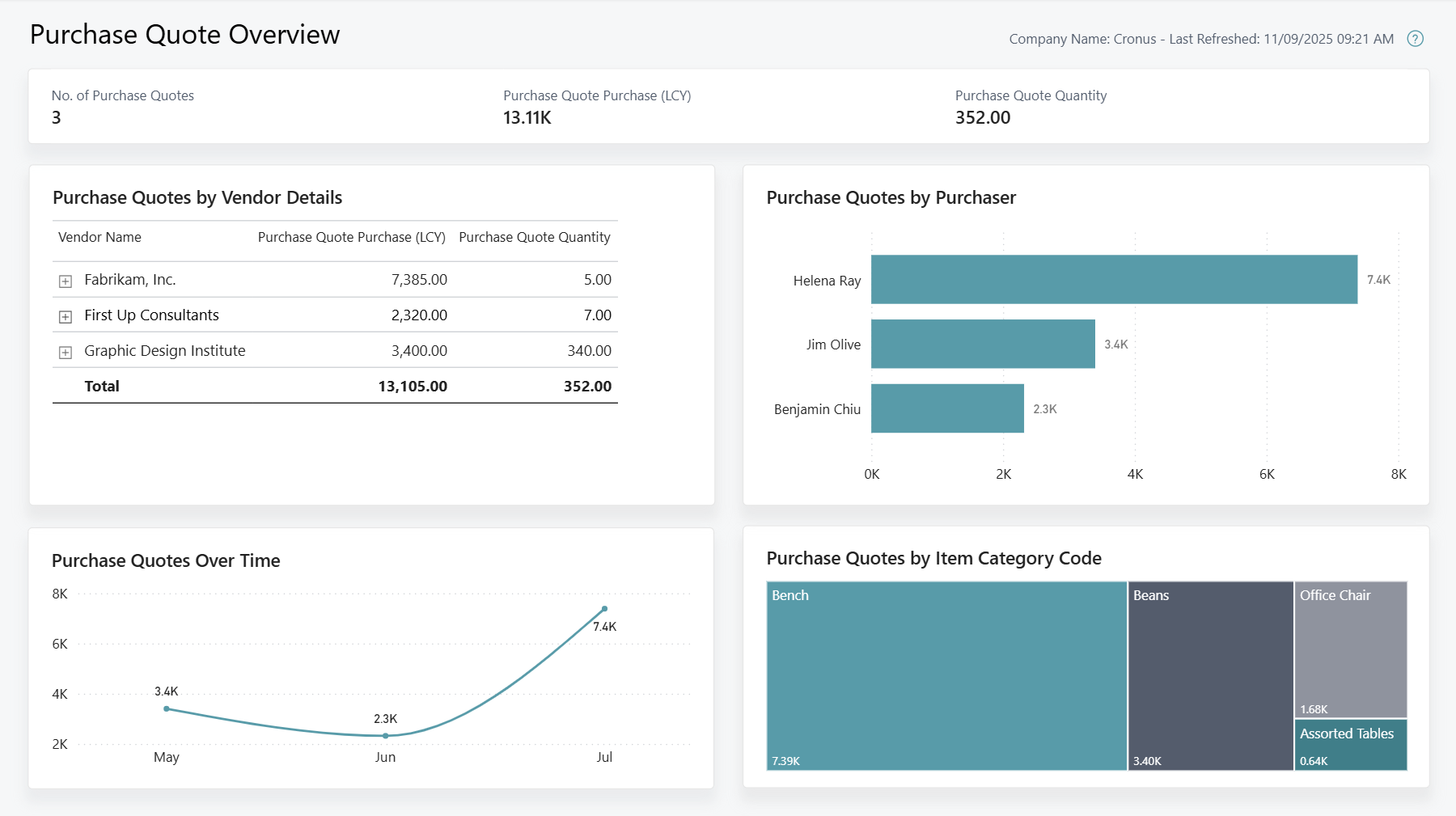Select the Office Chair category tile
Viewport: 1456px width, 816px height.
click(1350, 647)
